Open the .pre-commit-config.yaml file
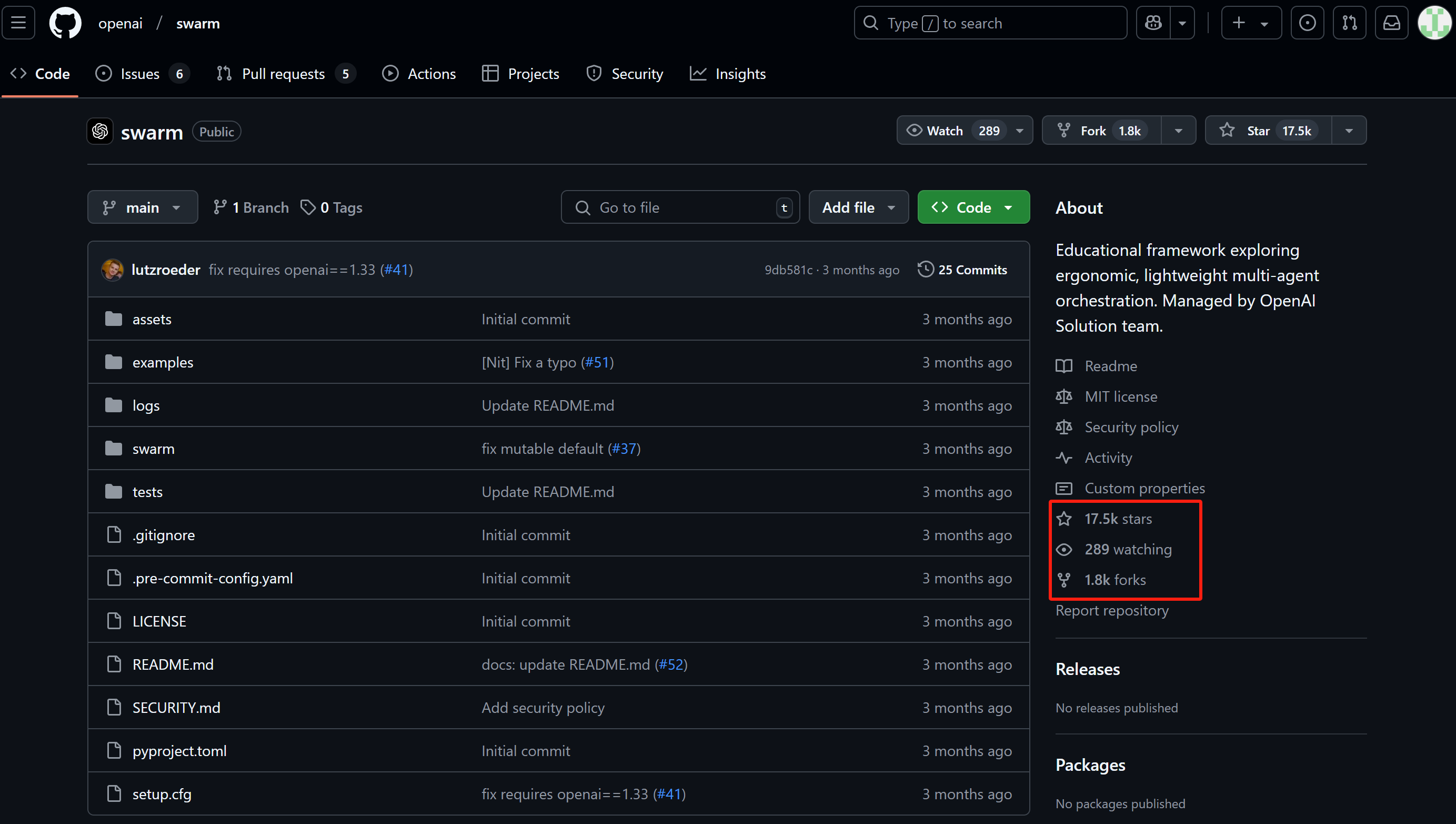The image size is (1456, 824). pyautogui.click(x=213, y=578)
